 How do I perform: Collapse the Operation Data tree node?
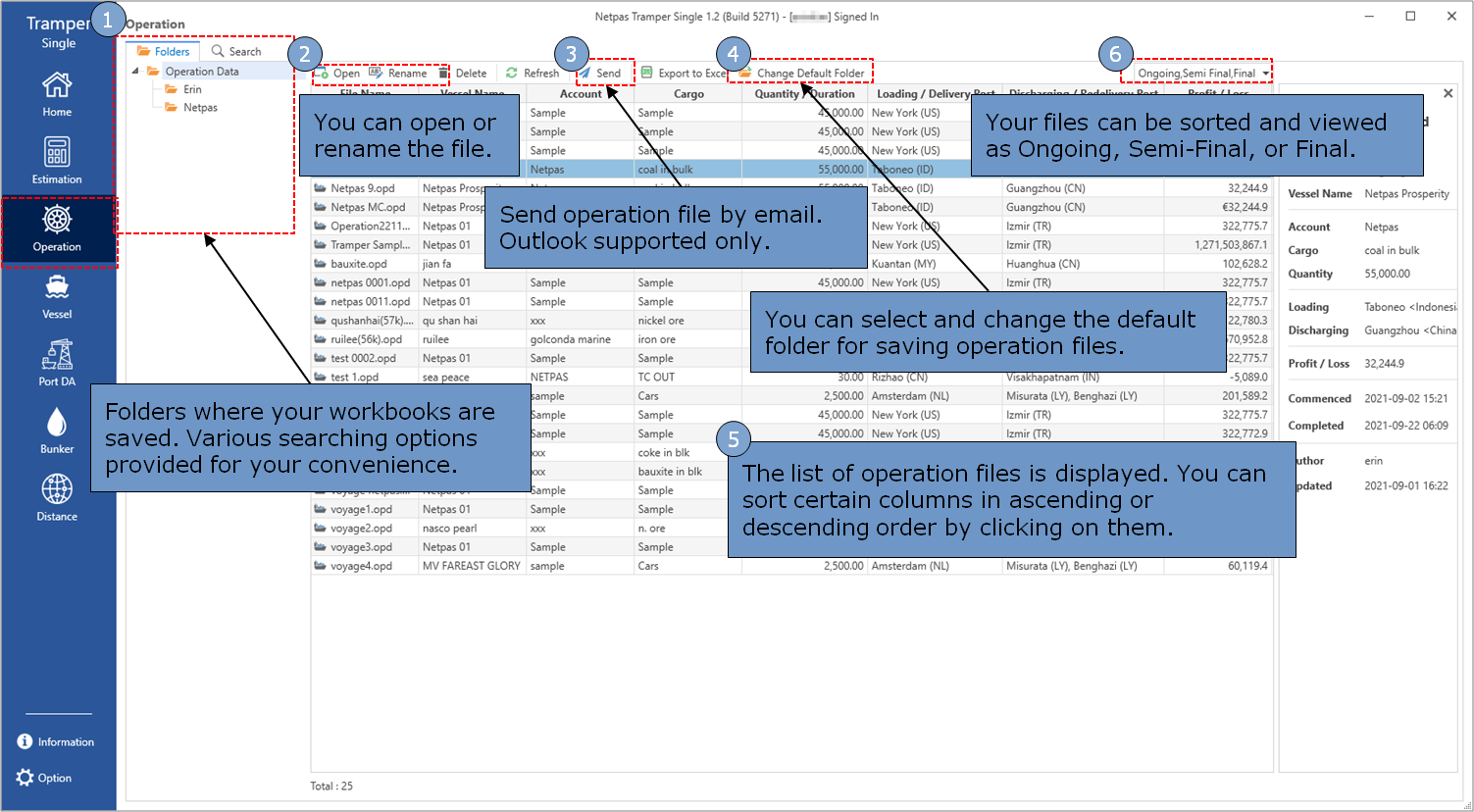[135, 72]
